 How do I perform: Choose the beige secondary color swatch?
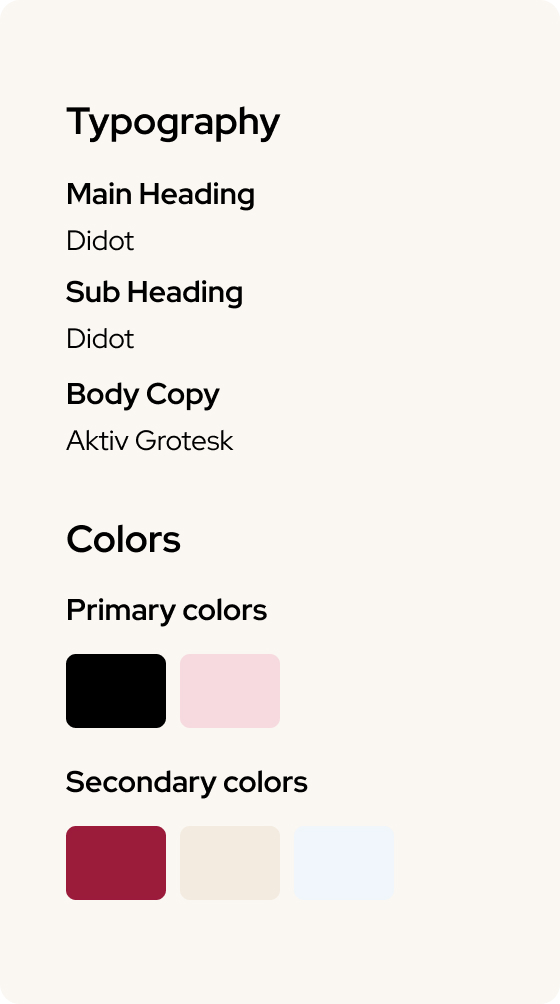click(x=230, y=862)
